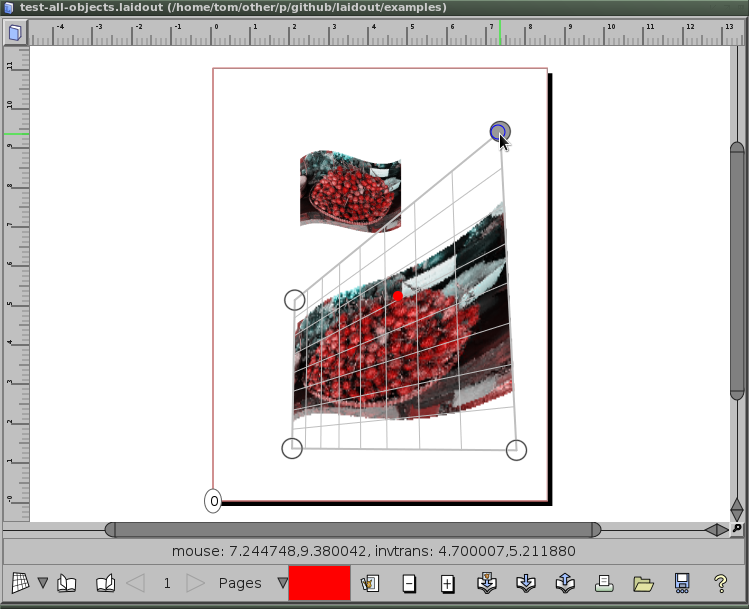Viewport: 749px width, 609px height.
Task: Save the document with floppy disk icon
Action: pos(682,583)
